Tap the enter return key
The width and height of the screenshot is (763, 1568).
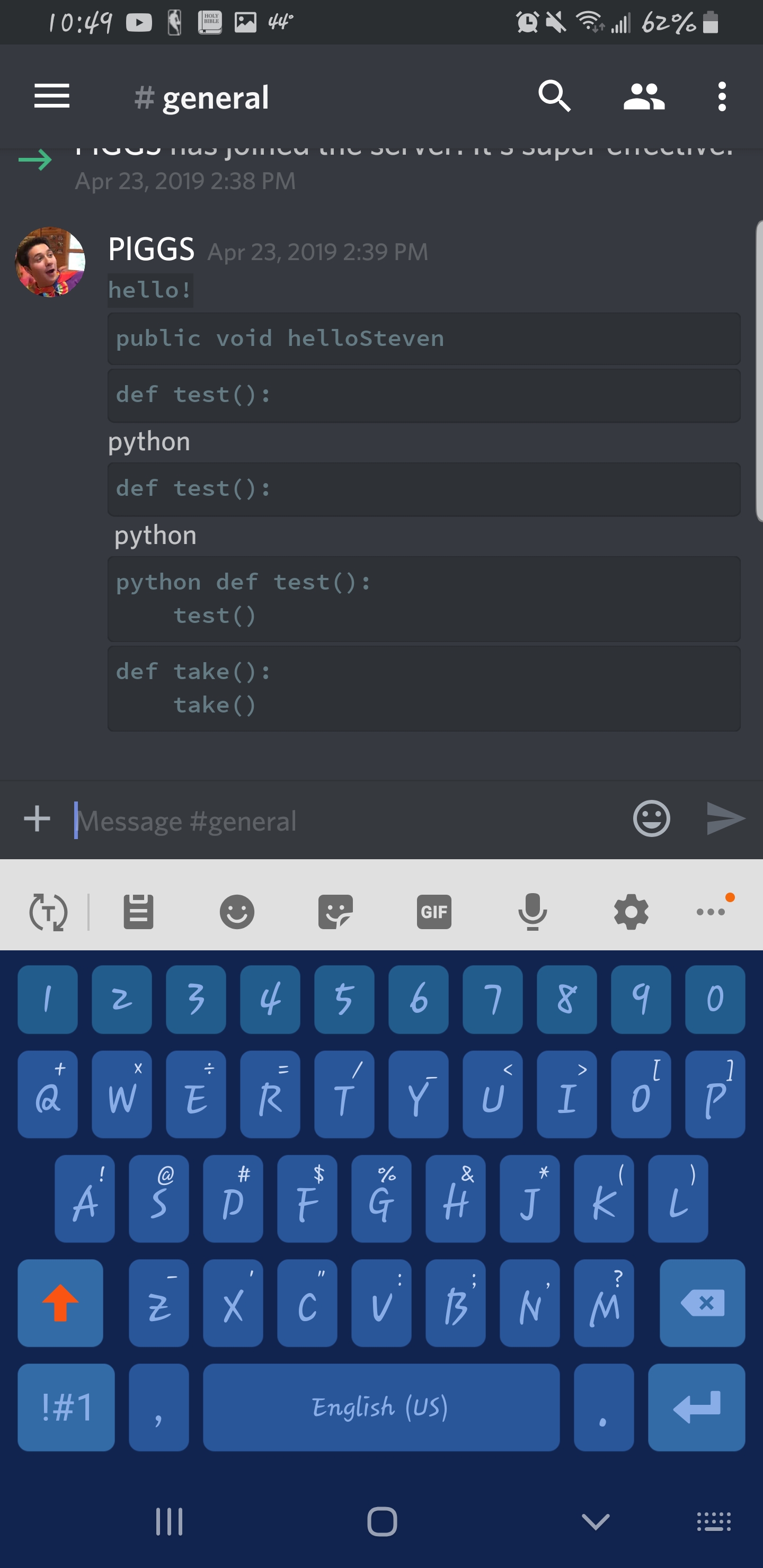pos(697,1407)
